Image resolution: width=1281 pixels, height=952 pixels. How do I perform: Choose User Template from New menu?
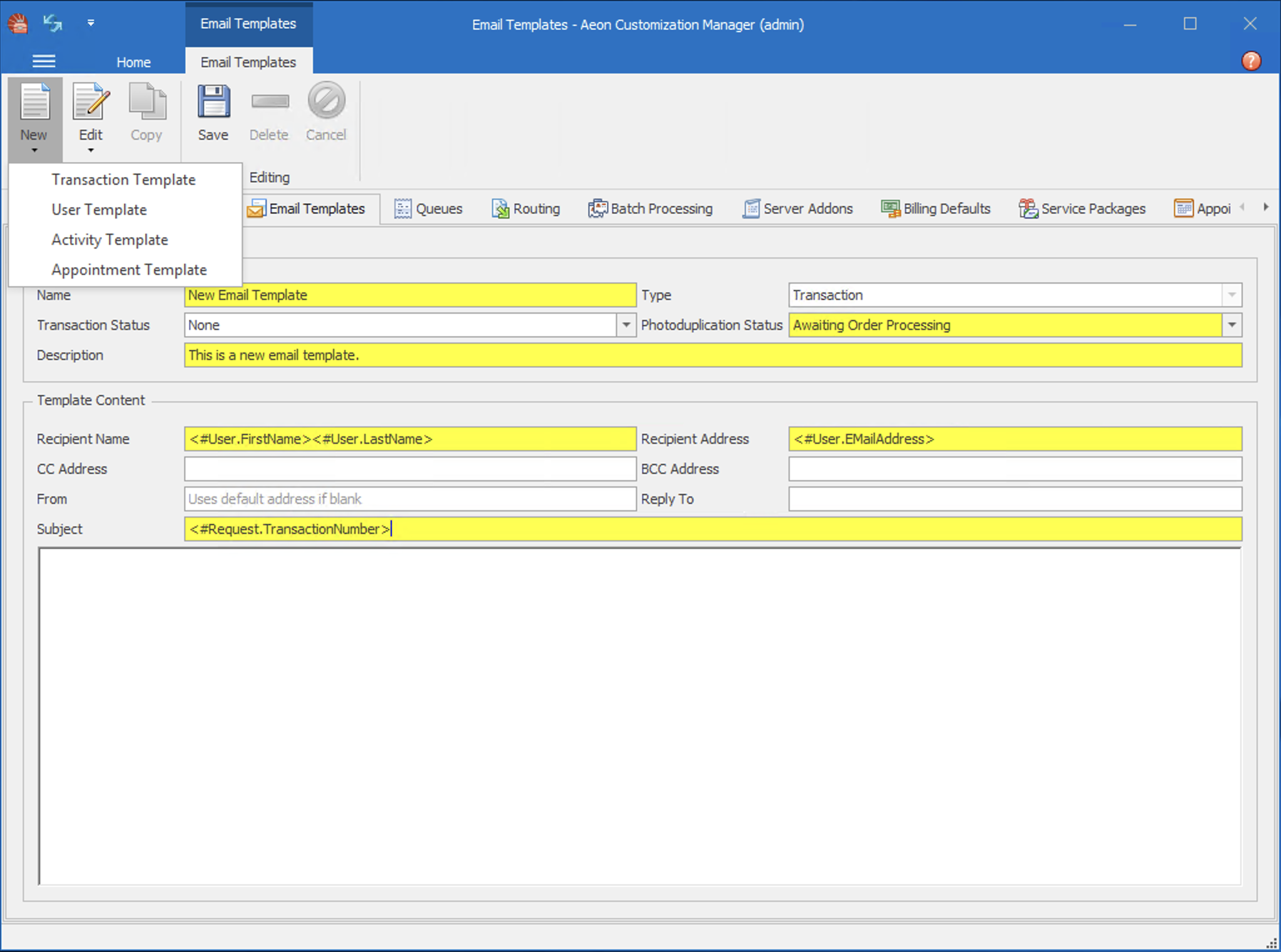pyautogui.click(x=99, y=210)
